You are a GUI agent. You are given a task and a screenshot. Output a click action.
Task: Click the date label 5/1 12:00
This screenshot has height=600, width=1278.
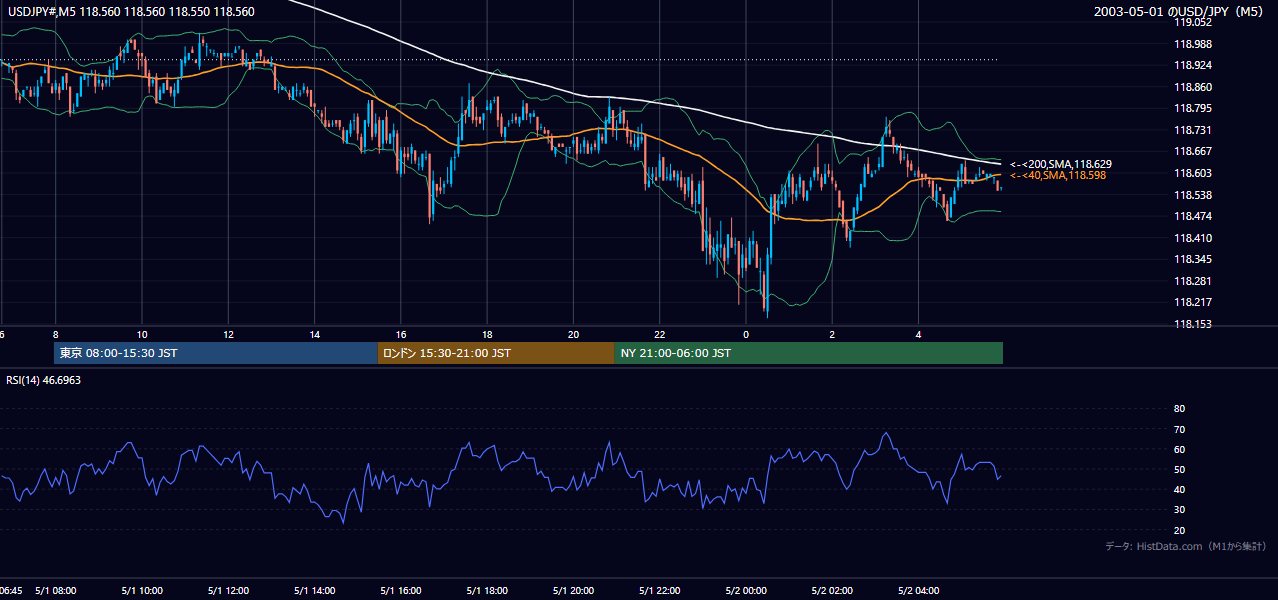tap(228, 590)
